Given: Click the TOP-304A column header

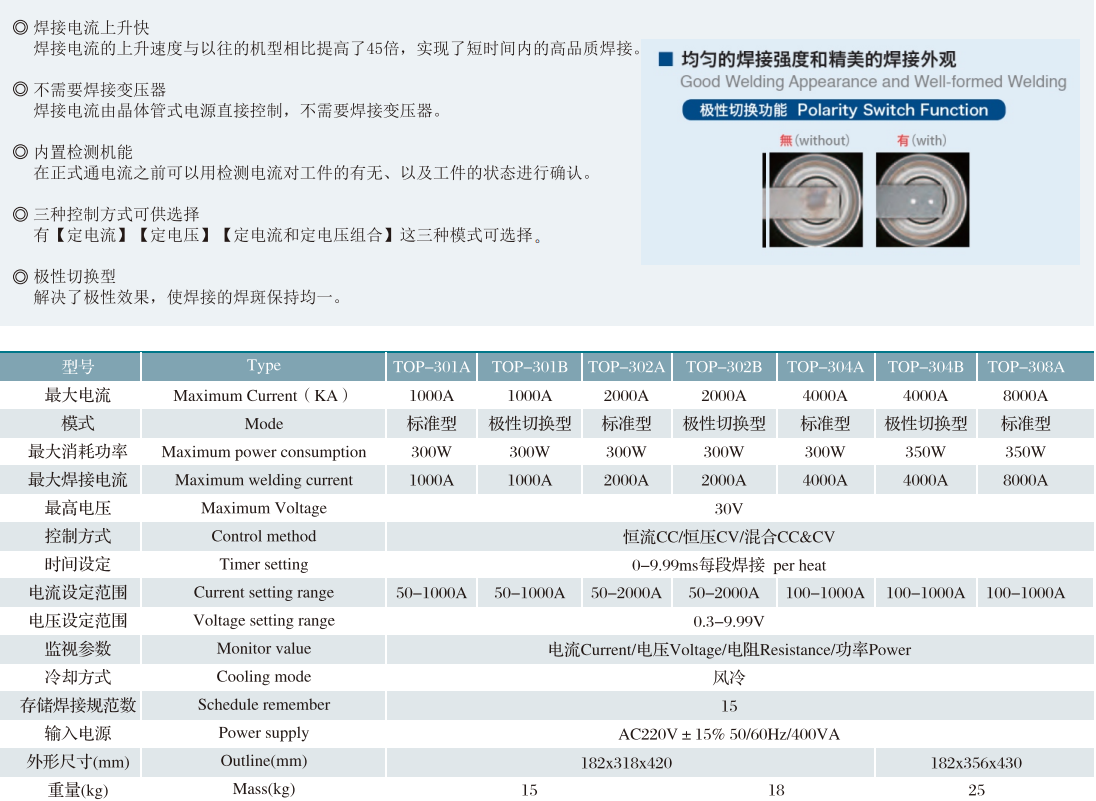Looking at the screenshot, I should (825, 367).
